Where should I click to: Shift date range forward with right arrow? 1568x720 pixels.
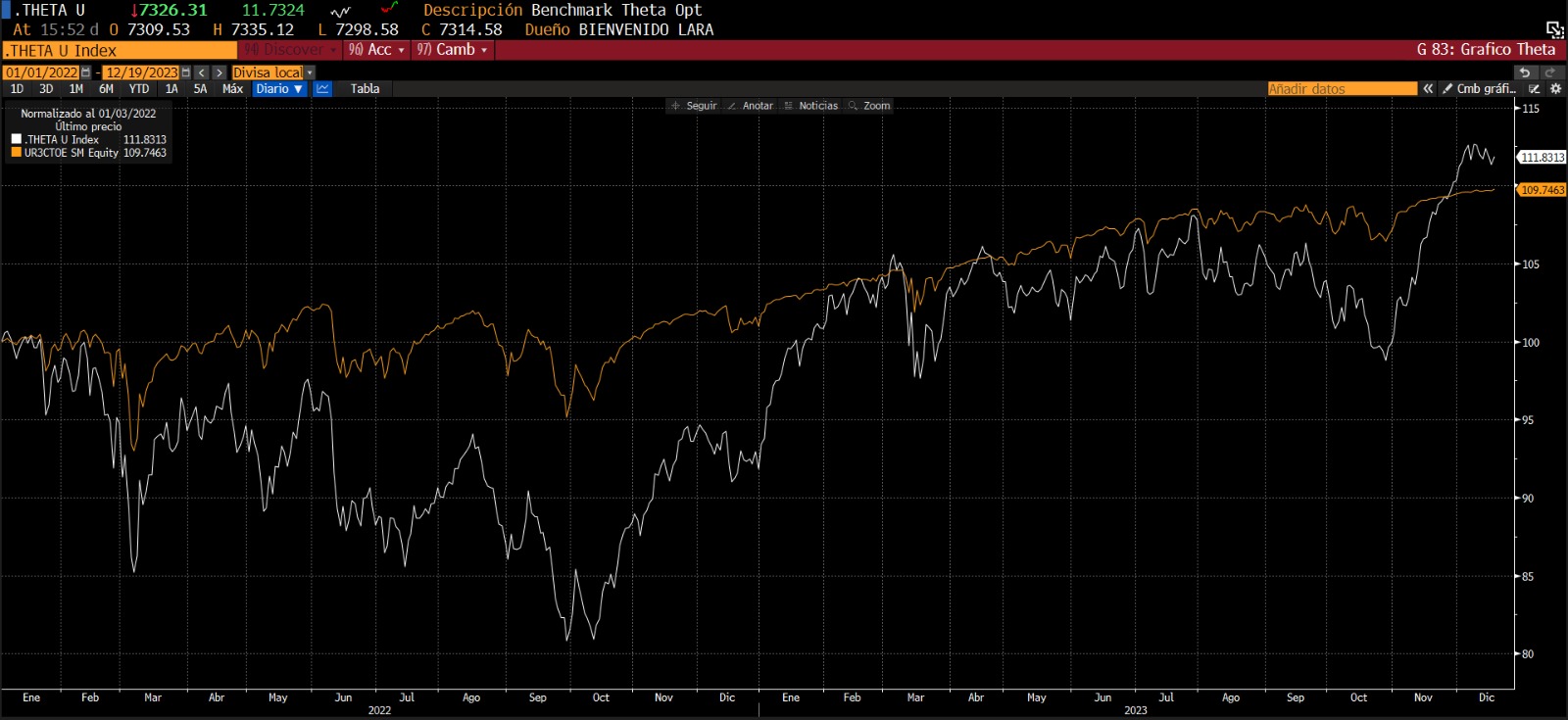(220, 72)
